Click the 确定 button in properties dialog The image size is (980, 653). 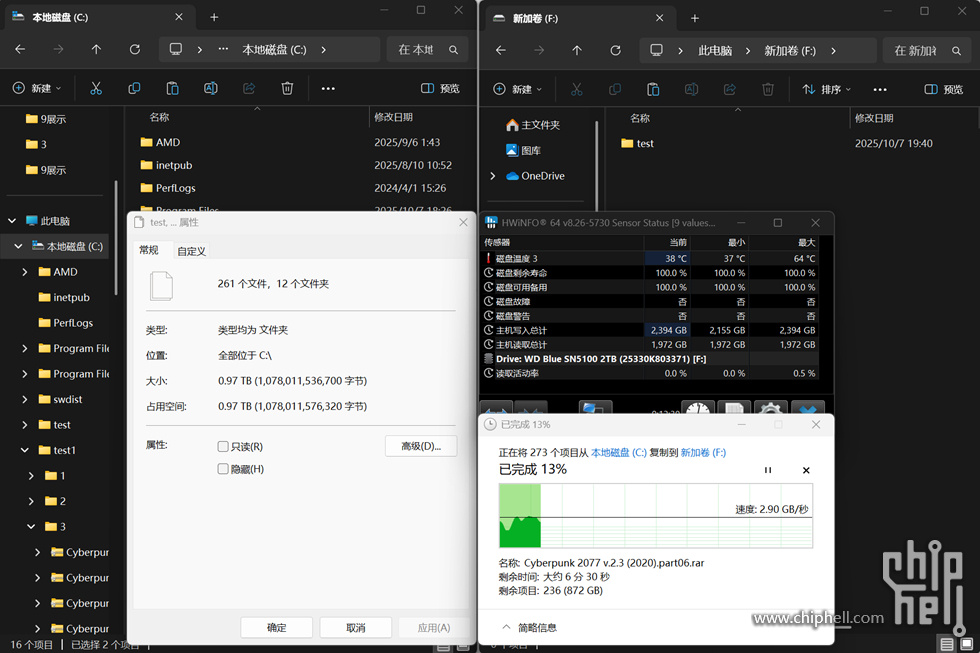pyautogui.click(x=276, y=627)
